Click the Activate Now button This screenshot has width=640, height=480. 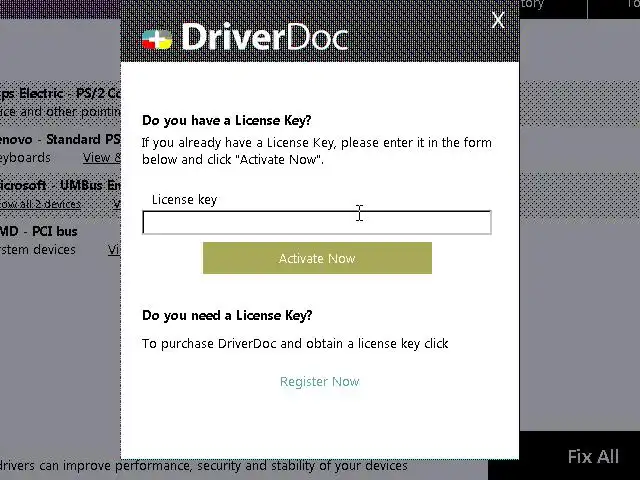(x=317, y=258)
